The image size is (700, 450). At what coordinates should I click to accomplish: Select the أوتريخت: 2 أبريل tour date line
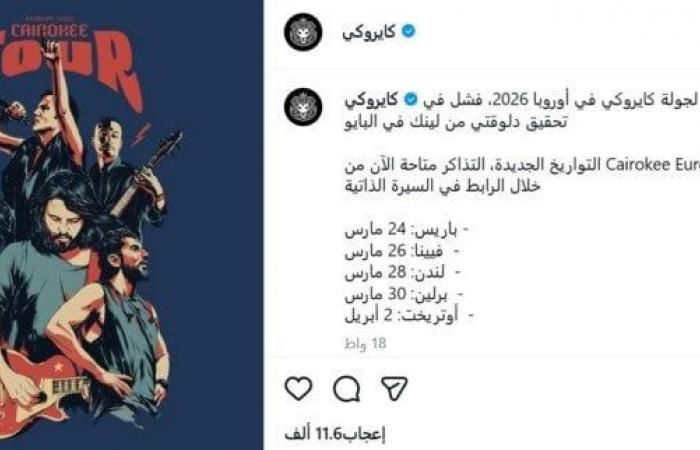408,316
